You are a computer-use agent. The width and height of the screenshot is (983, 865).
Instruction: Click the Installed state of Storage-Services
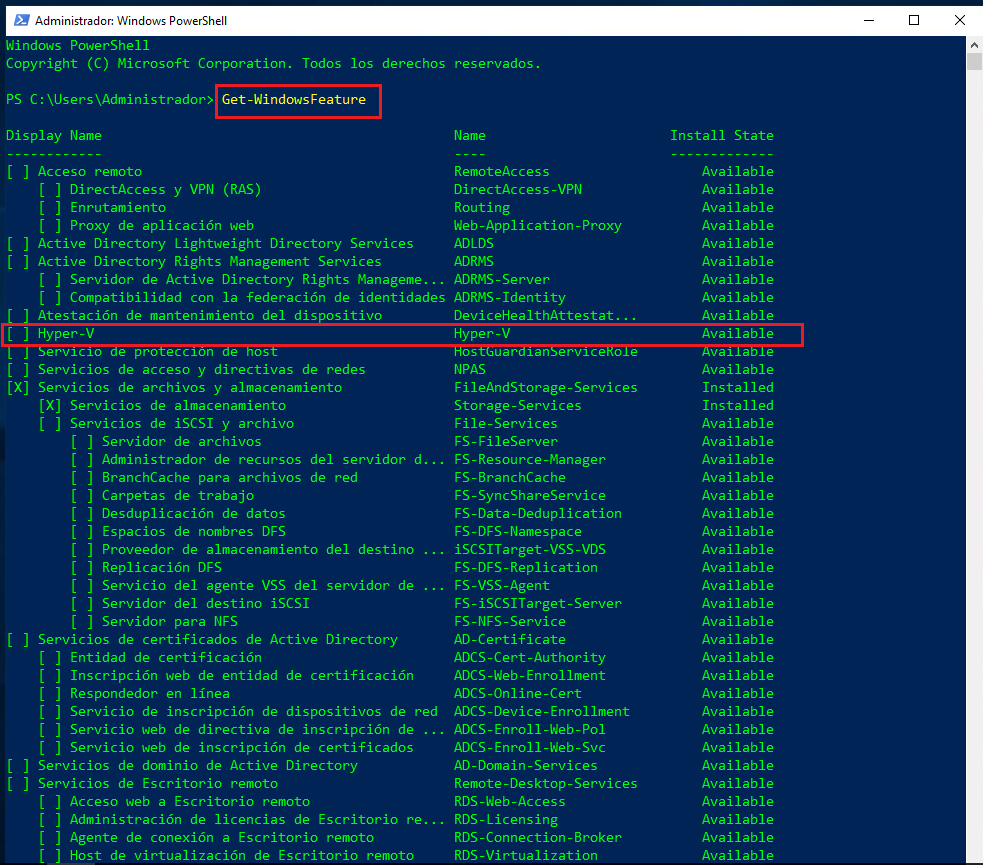(737, 405)
